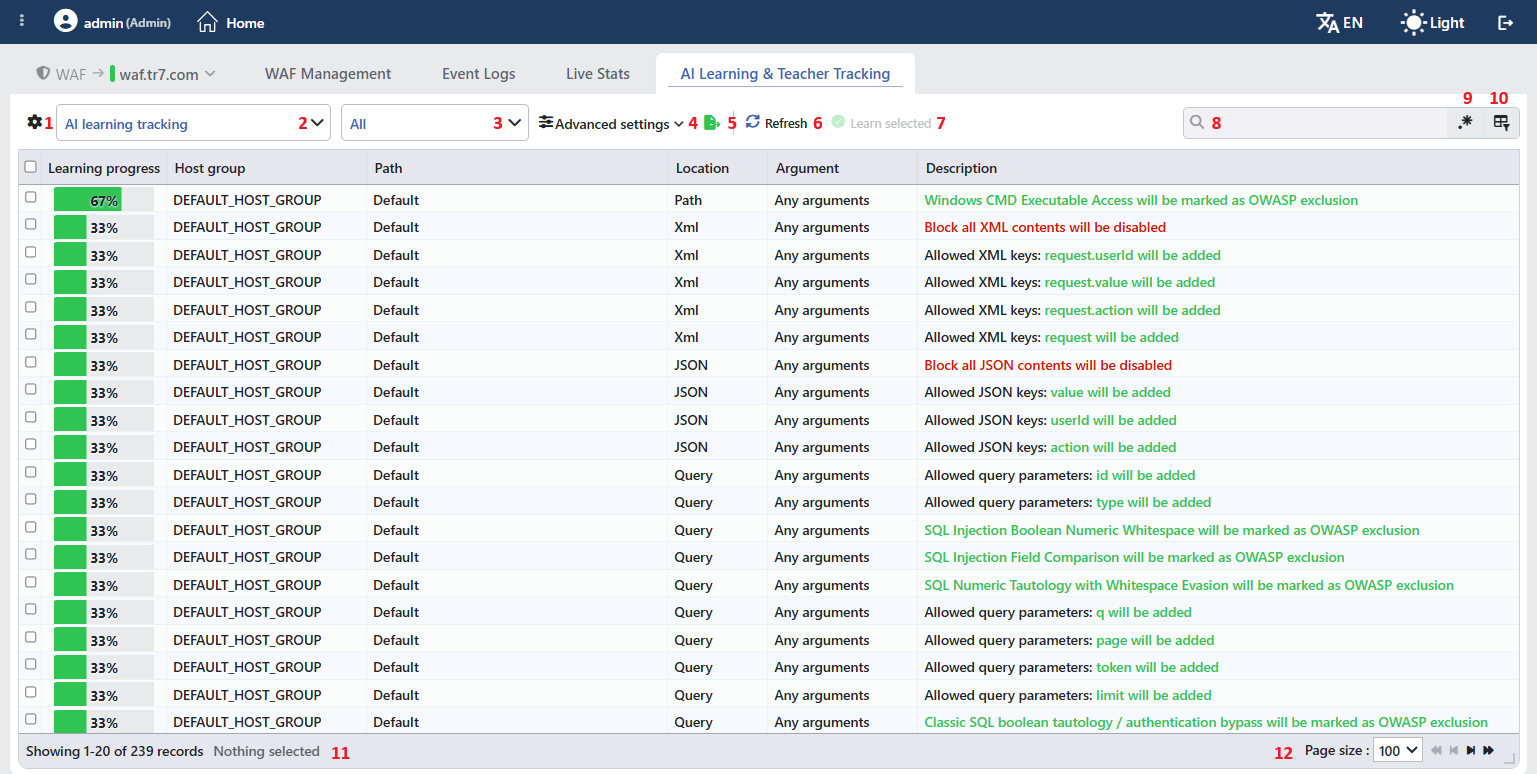This screenshot has width=1537, height=774.
Task: Click 'Allowed query parameters: token will be added'
Action: pyautogui.click(x=1071, y=667)
